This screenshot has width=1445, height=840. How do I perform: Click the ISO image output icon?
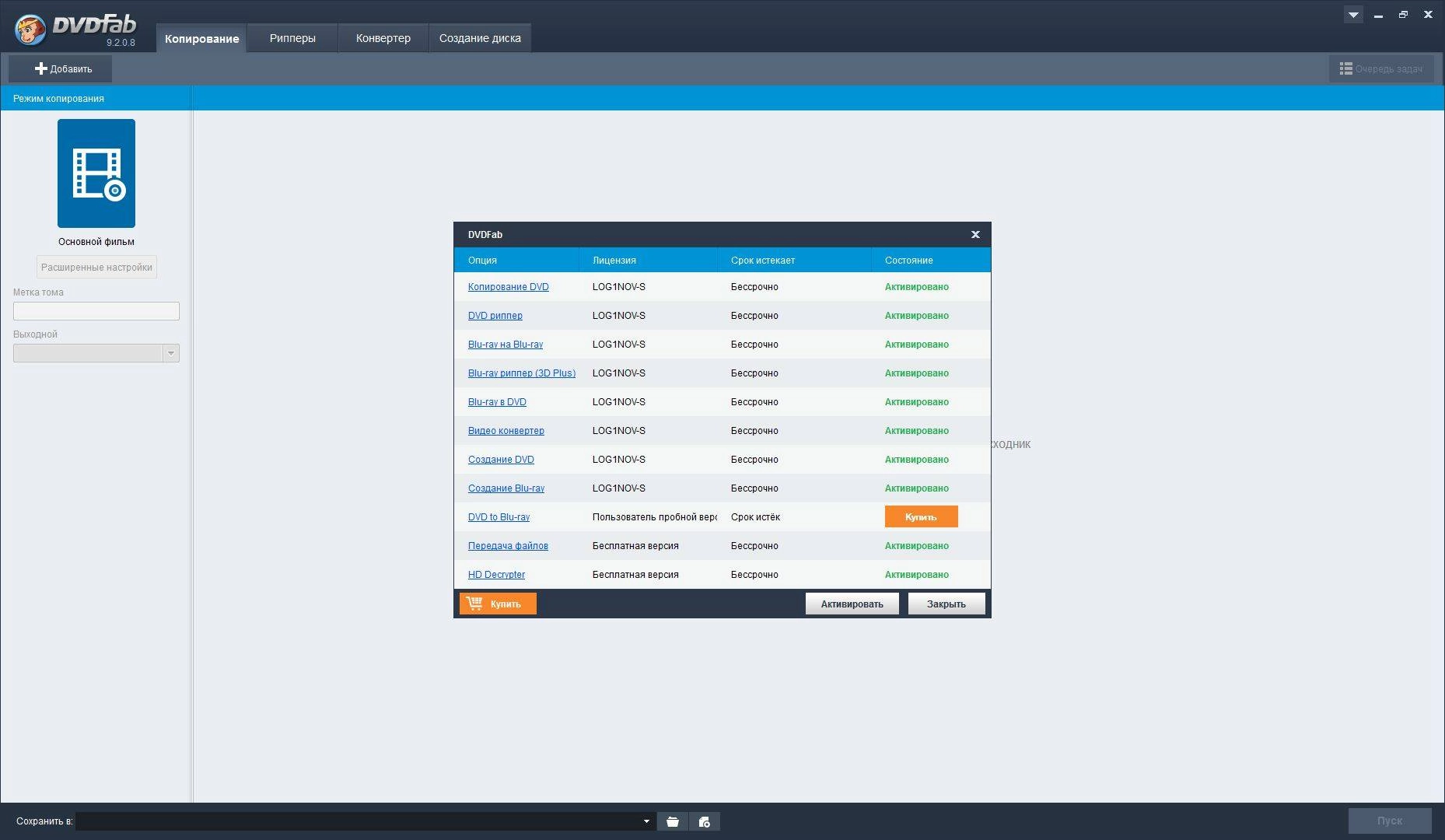(x=705, y=821)
